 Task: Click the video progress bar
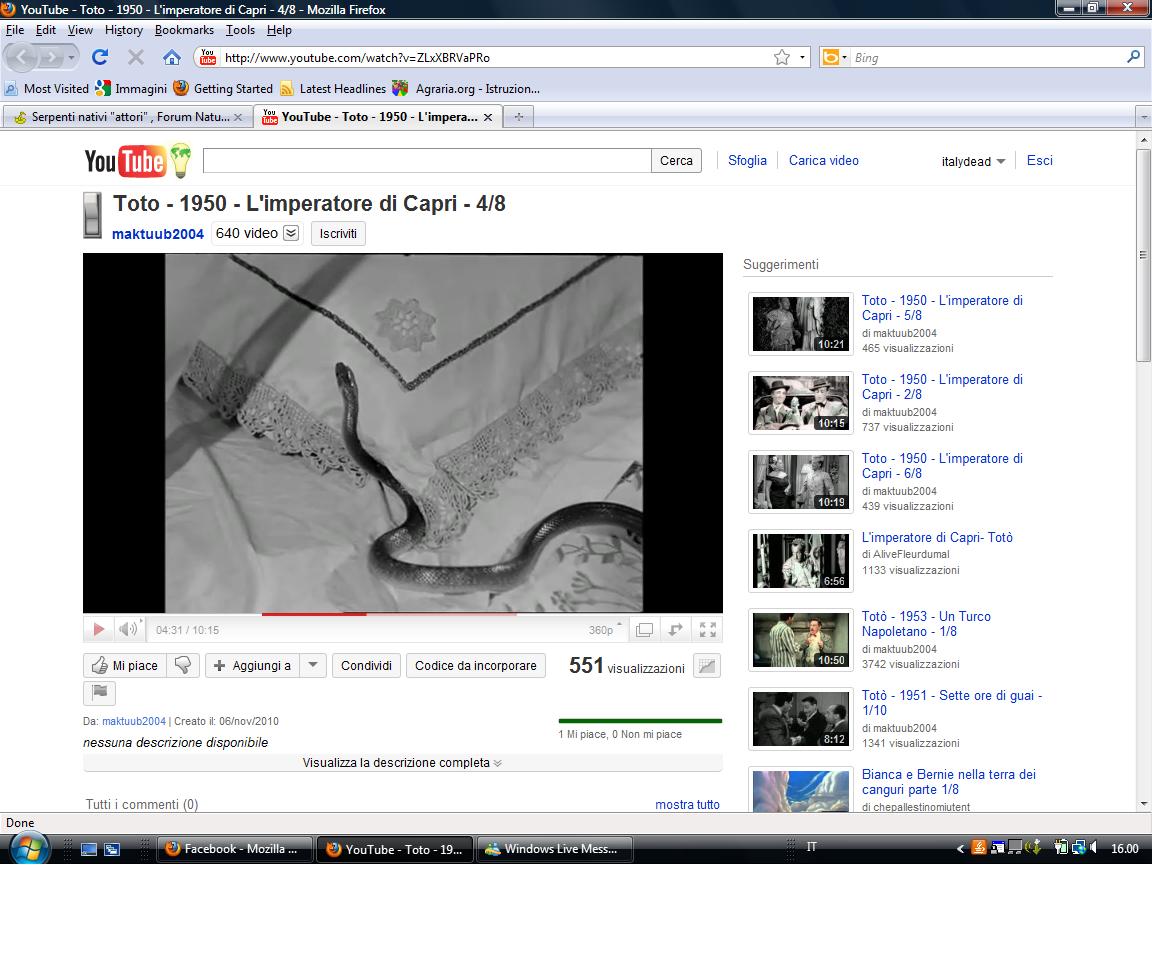tap(400, 614)
